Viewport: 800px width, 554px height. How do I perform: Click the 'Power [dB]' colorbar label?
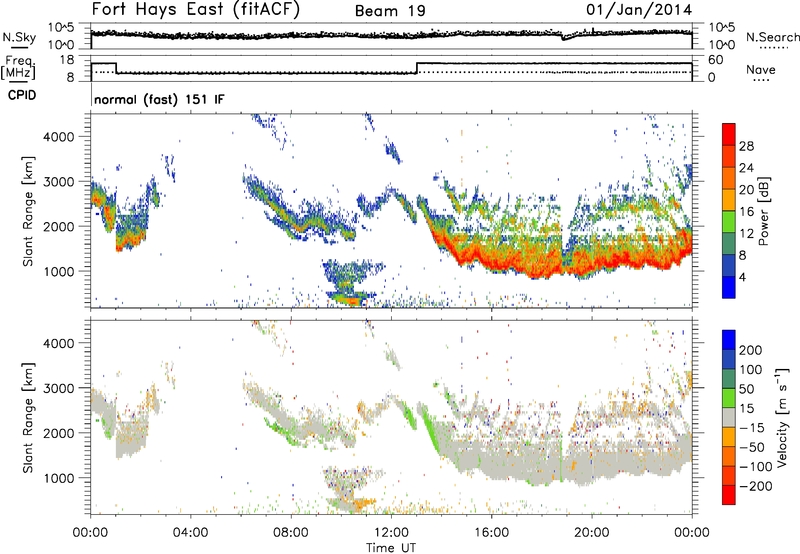(763, 211)
